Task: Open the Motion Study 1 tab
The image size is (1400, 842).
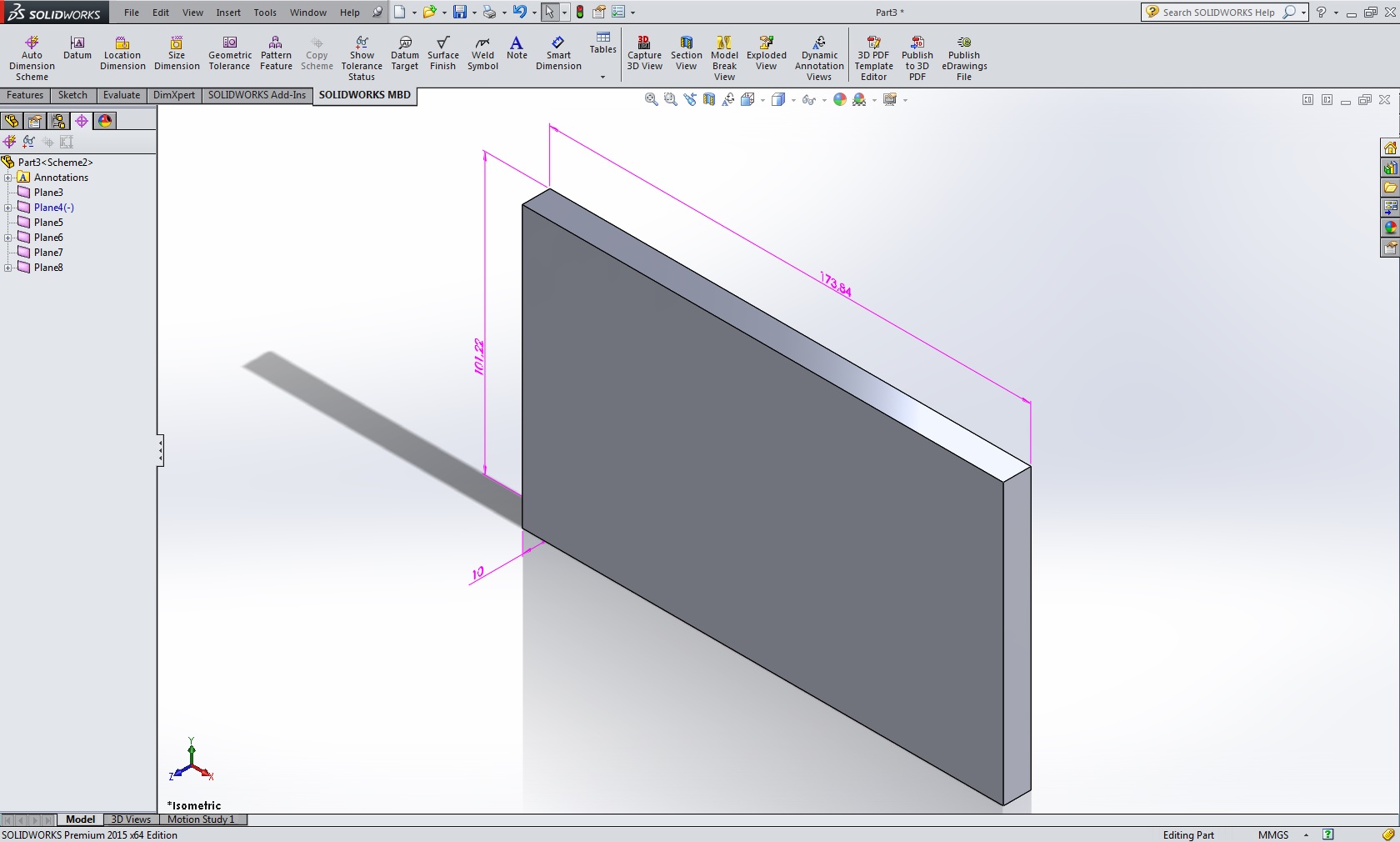Action: [201, 819]
